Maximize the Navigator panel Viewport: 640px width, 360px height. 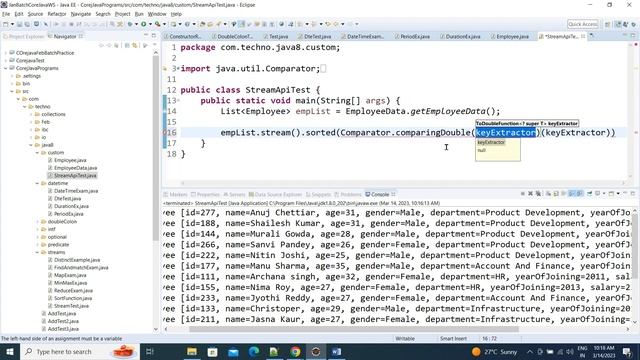tap(153, 36)
